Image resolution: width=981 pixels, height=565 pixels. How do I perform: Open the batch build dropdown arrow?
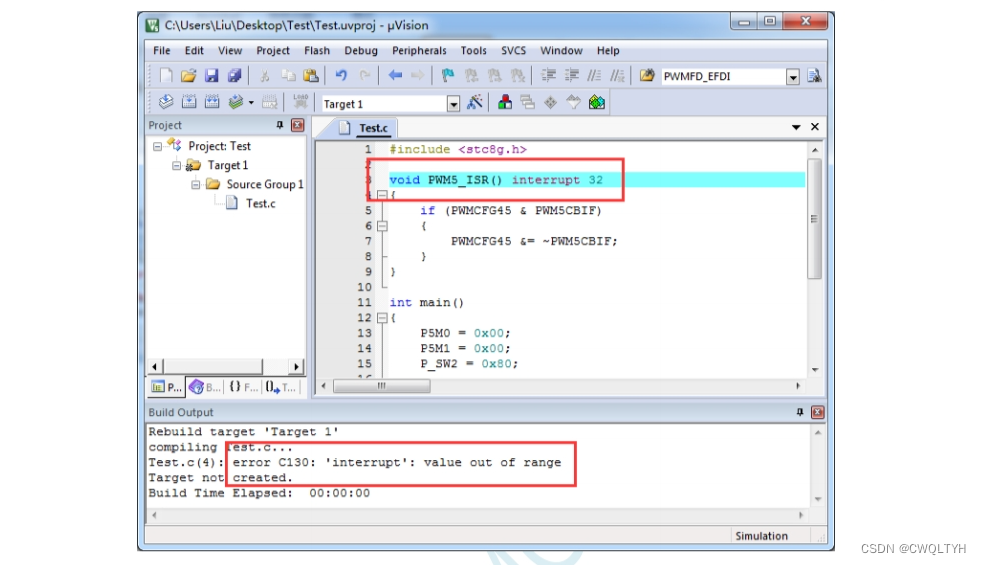click(x=251, y=103)
